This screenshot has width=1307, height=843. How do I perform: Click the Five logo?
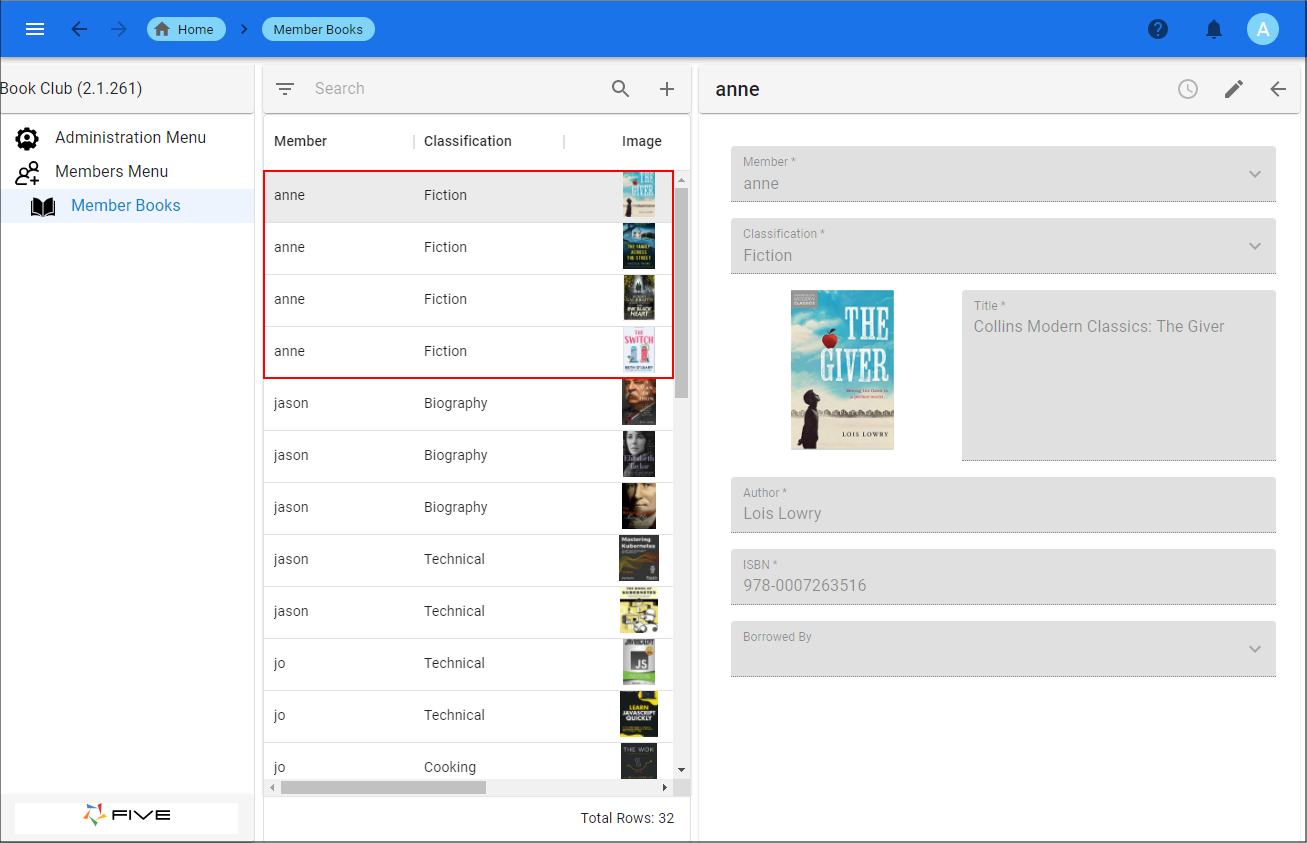tap(127, 815)
